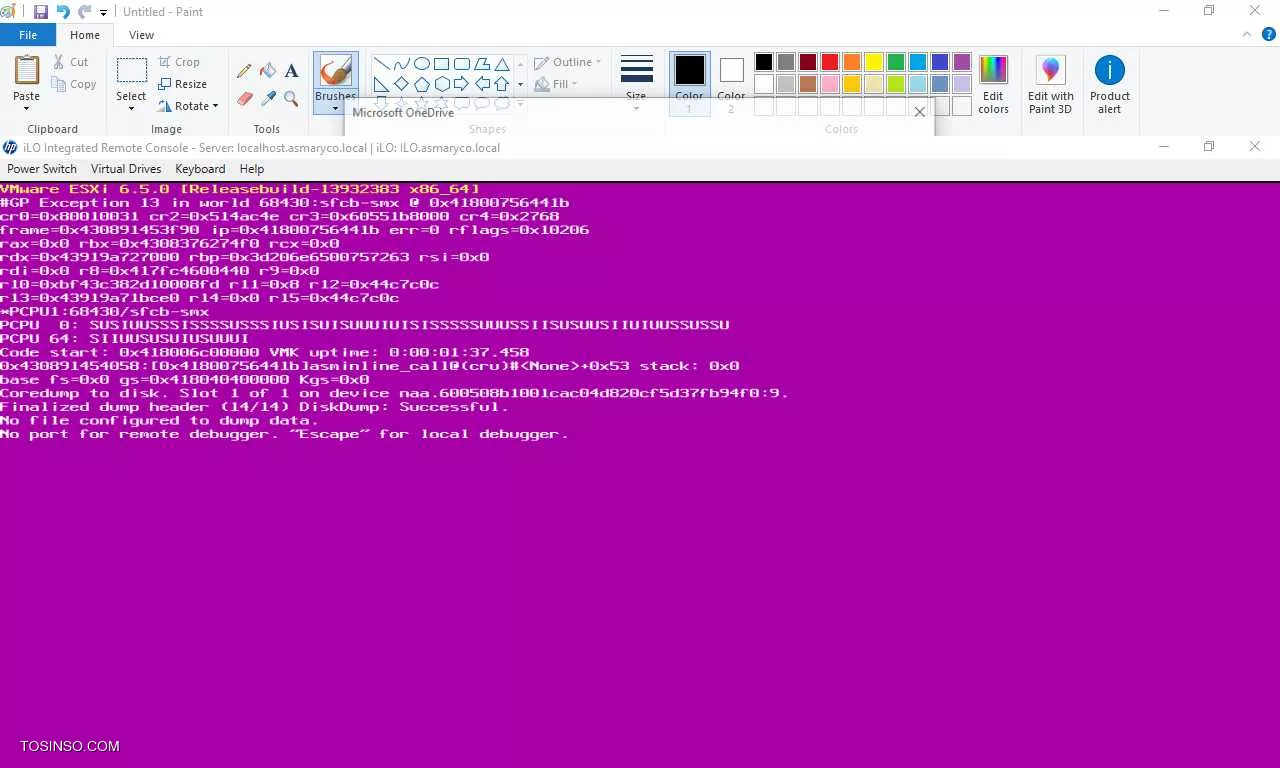The height and width of the screenshot is (768, 1280).
Task: Collapse the Paint ribbon with chevron
Action: [1246, 34]
